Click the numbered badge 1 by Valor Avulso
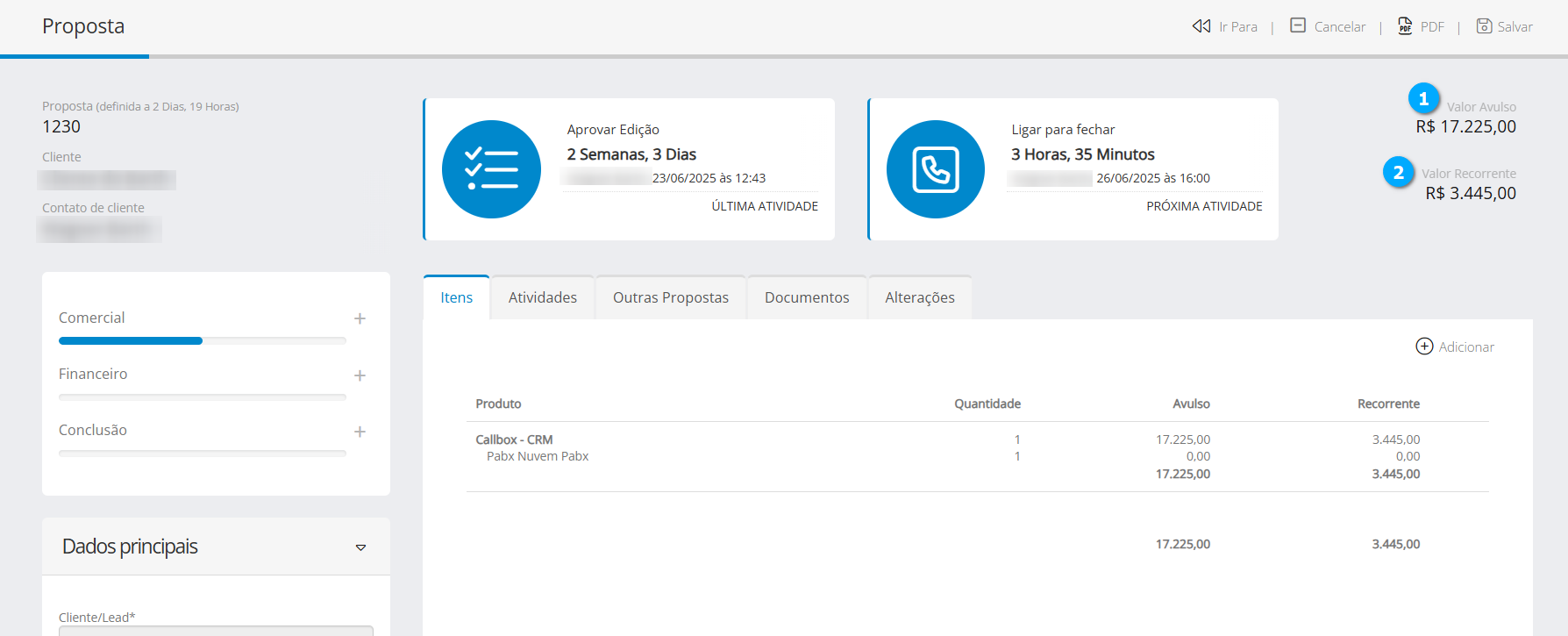 (1423, 99)
